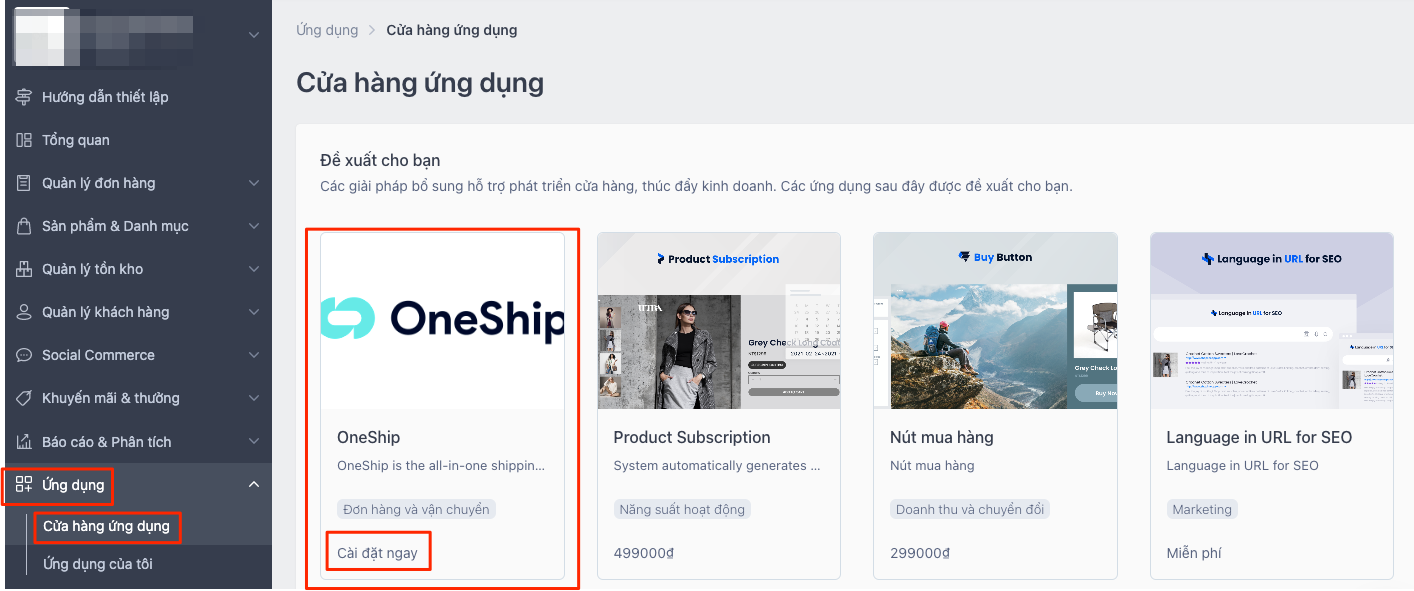Click Cài đặt ngay on OneShip card
This screenshot has width=1414, height=591.
click(377, 553)
